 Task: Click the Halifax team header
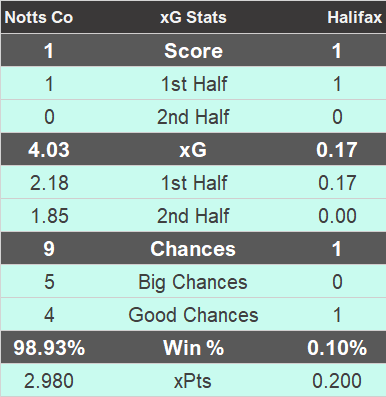click(355, 17)
